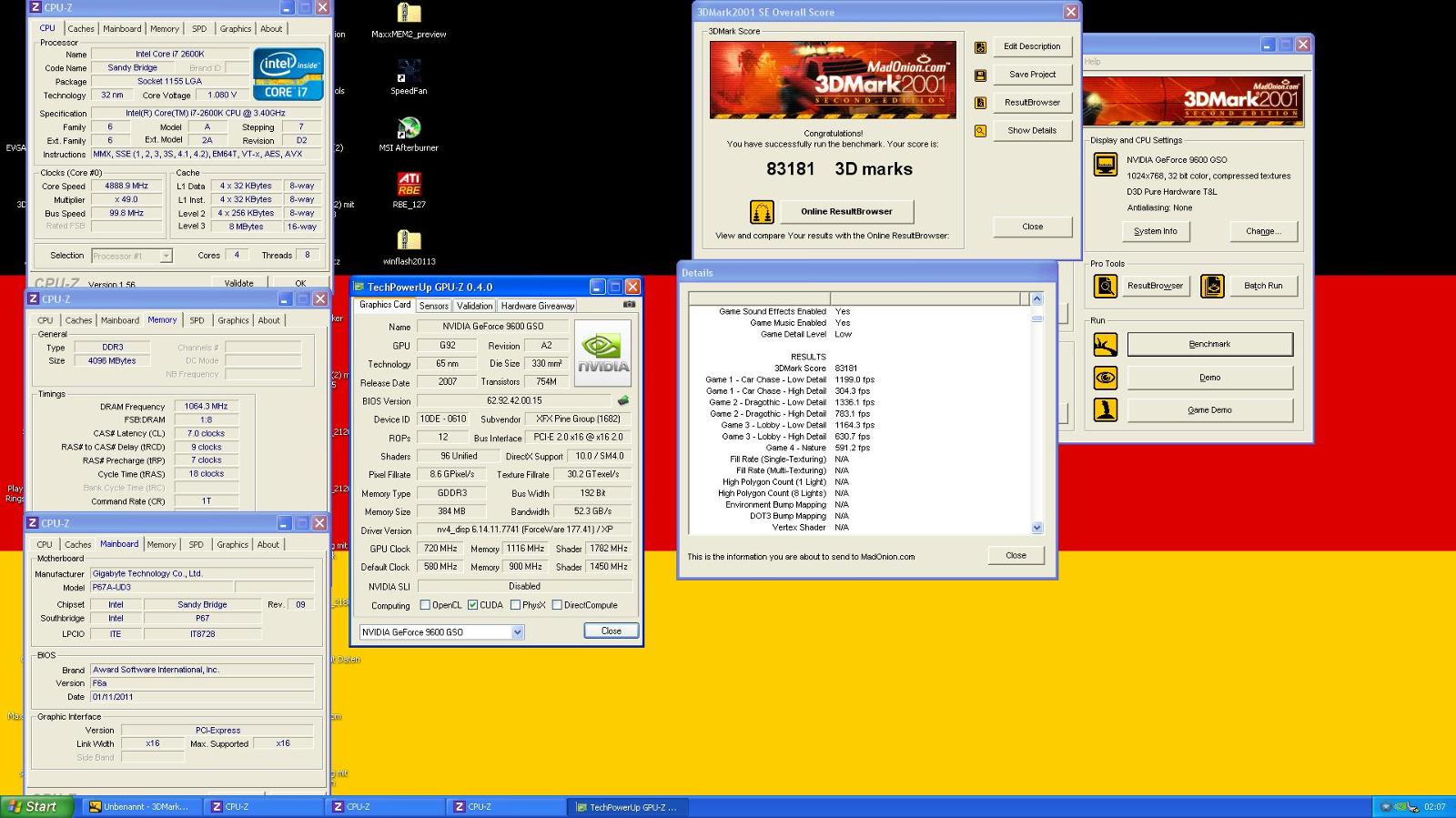Click the Show Details button
The height and width of the screenshot is (818, 1456).
click(1032, 131)
